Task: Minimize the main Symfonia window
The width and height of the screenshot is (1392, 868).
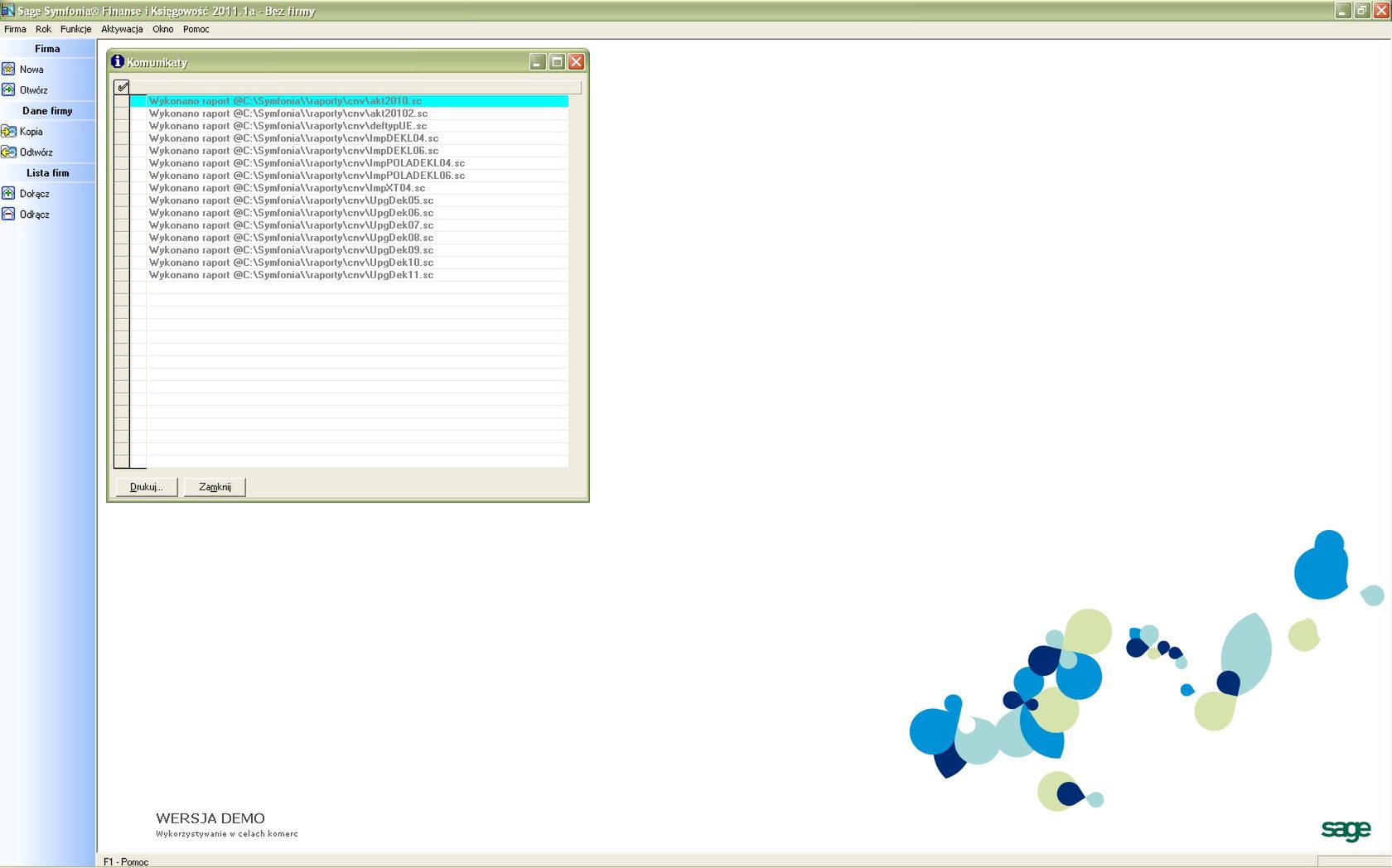Action: [1343, 11]
